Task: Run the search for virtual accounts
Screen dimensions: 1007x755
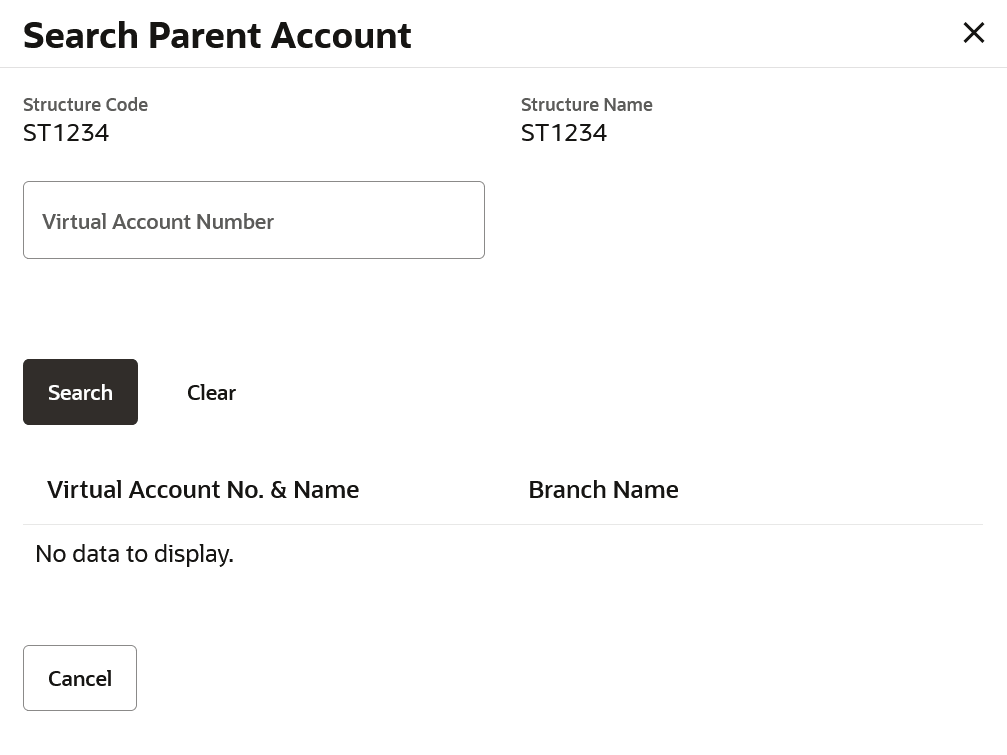Action: 80,392
